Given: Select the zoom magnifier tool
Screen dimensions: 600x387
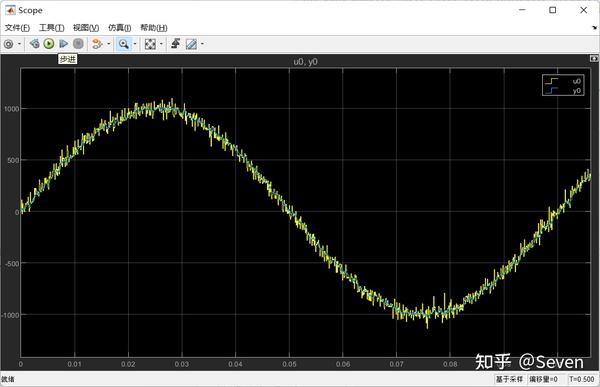Looking at the screenshot, I should (123, 44).
